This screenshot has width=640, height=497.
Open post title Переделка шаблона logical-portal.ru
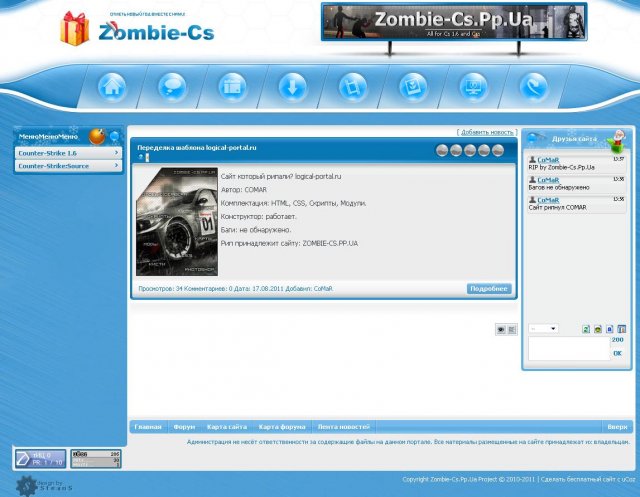pos(197,148)
